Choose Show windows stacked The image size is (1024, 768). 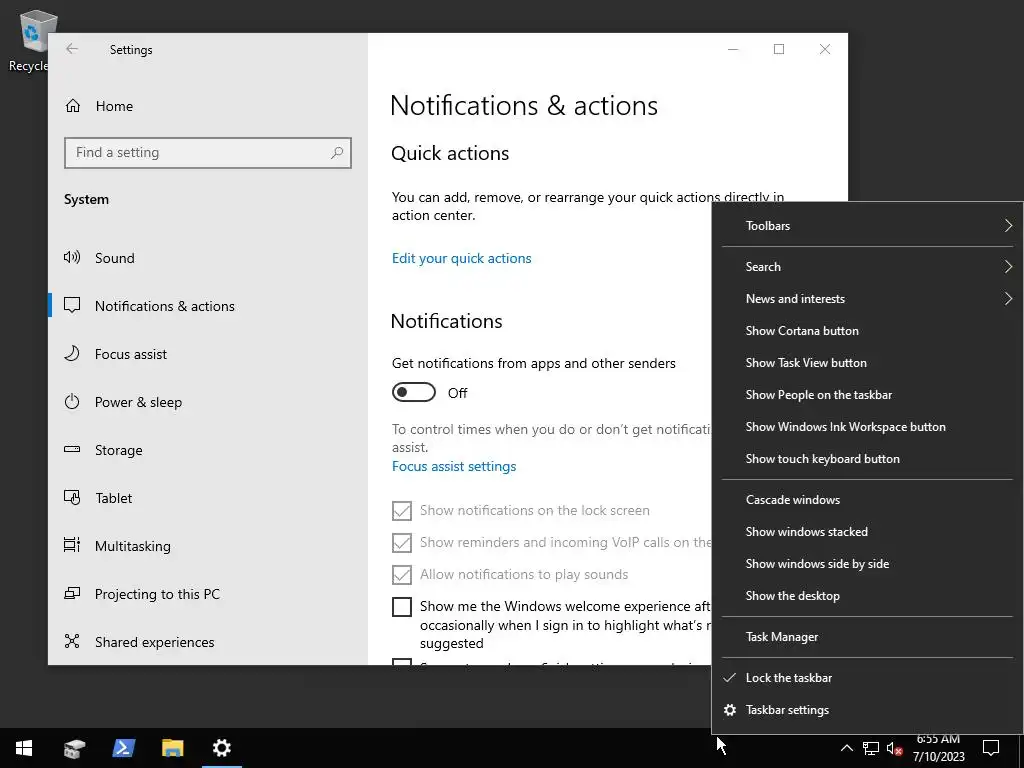tap(867, 532)
